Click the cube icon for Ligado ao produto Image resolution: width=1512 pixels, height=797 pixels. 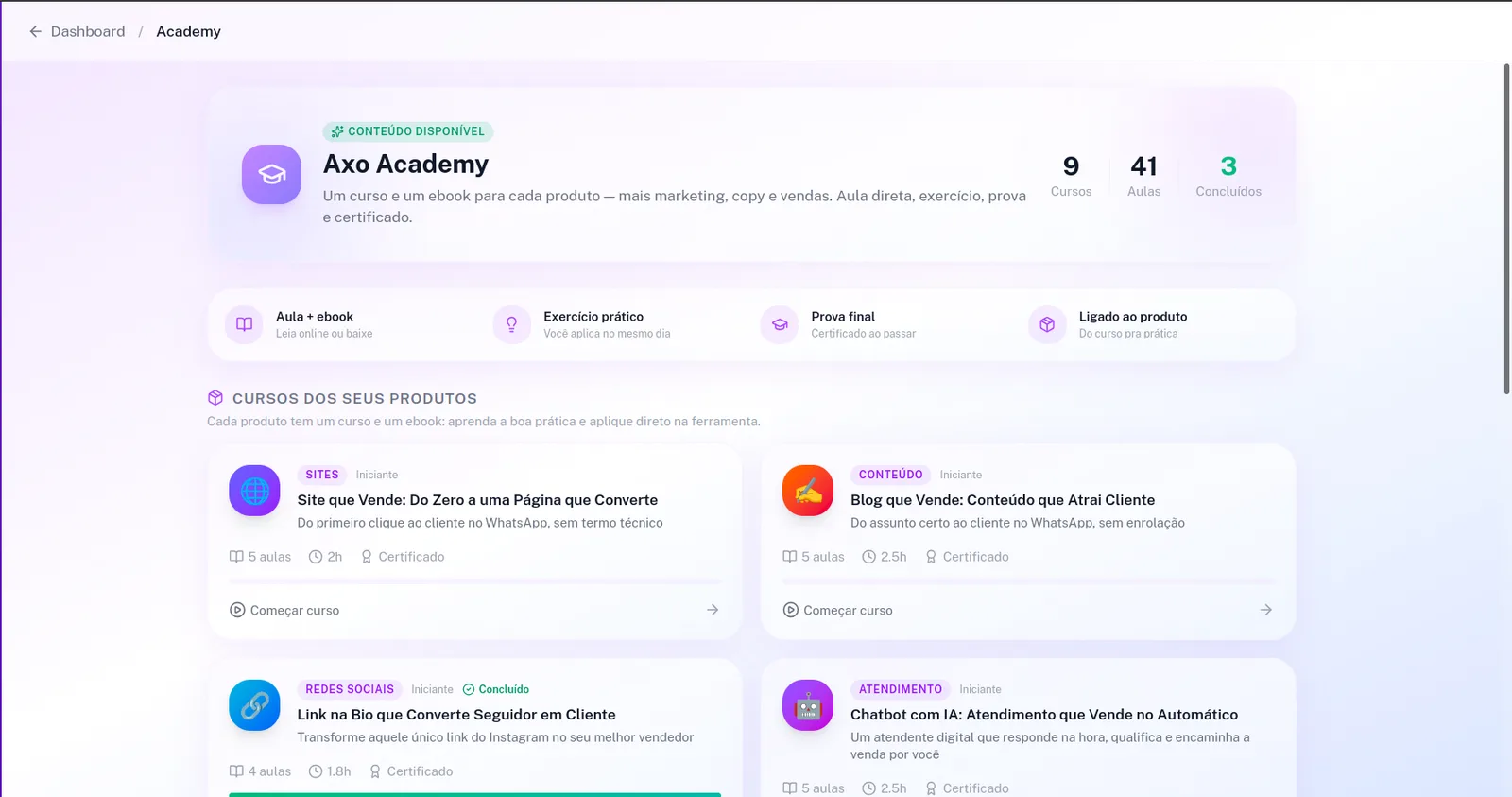[x=1047, y=324]
